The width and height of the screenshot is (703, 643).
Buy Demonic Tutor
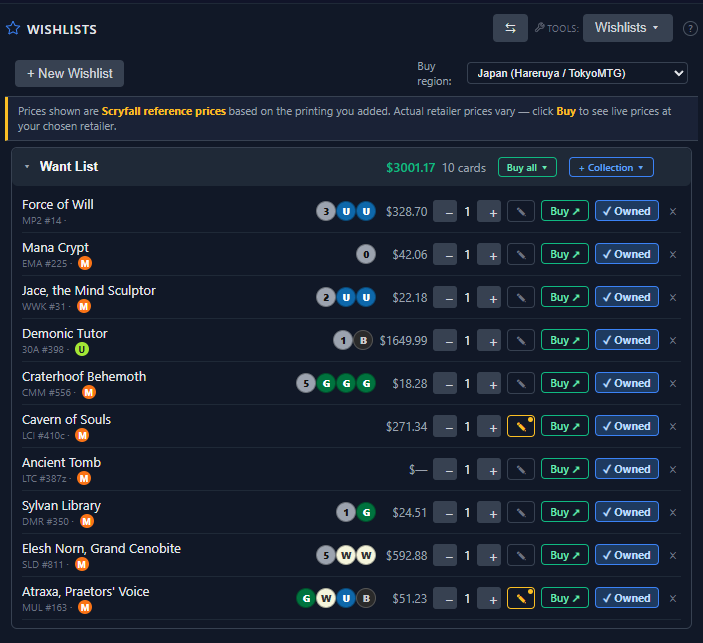(x=564, y=340)
